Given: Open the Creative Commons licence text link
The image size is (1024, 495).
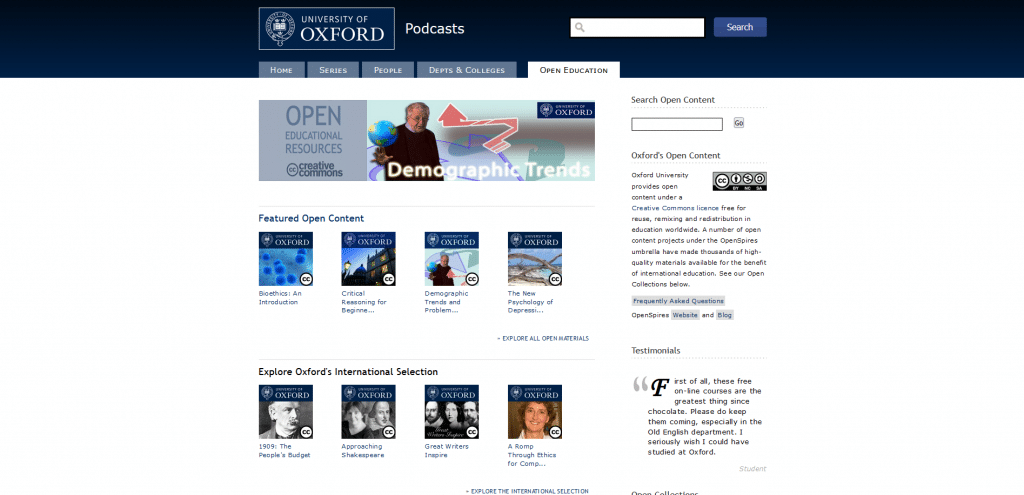Looking at the screenshot, I should [x=675, y=208].
